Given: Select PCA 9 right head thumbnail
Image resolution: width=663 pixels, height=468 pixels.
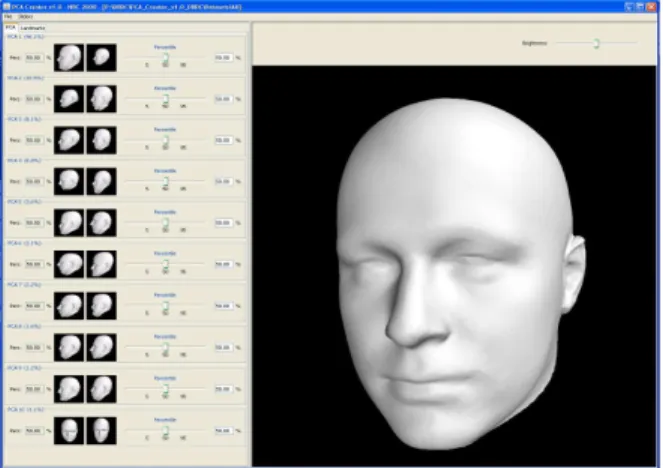Looking at the screenshot, I should click(x=101, y=389).
